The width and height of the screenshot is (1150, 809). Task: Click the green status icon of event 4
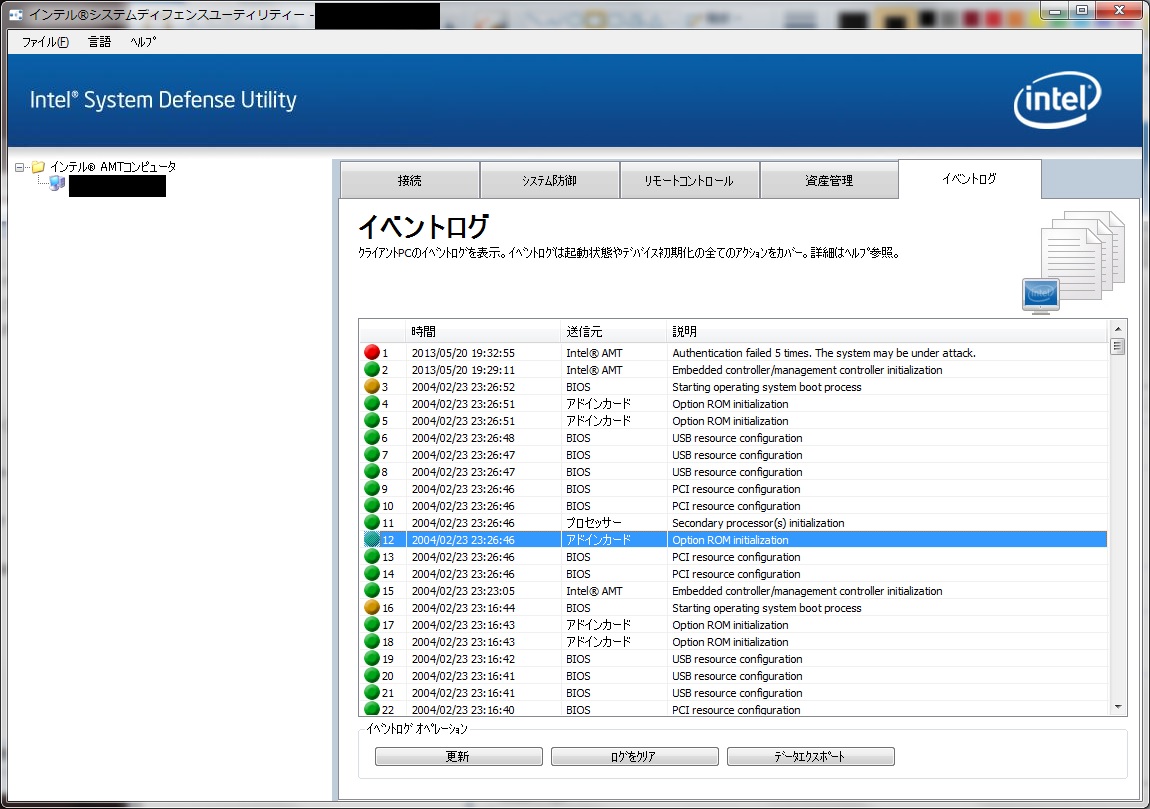(x=372, y=403)
